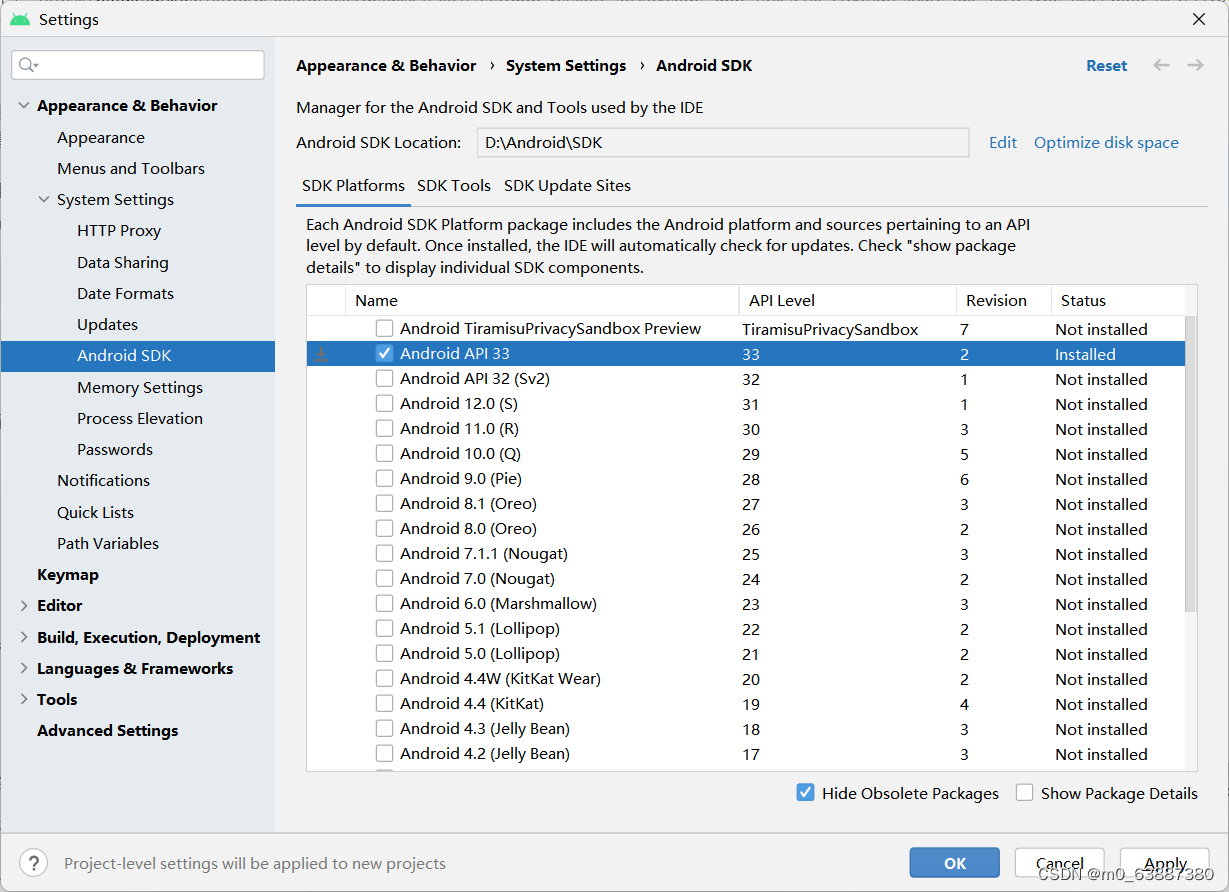Check Android 6.0 (Marshmallow) checkbox
The width and height of the screenshot is (1229, 892).
coord(384,603)
